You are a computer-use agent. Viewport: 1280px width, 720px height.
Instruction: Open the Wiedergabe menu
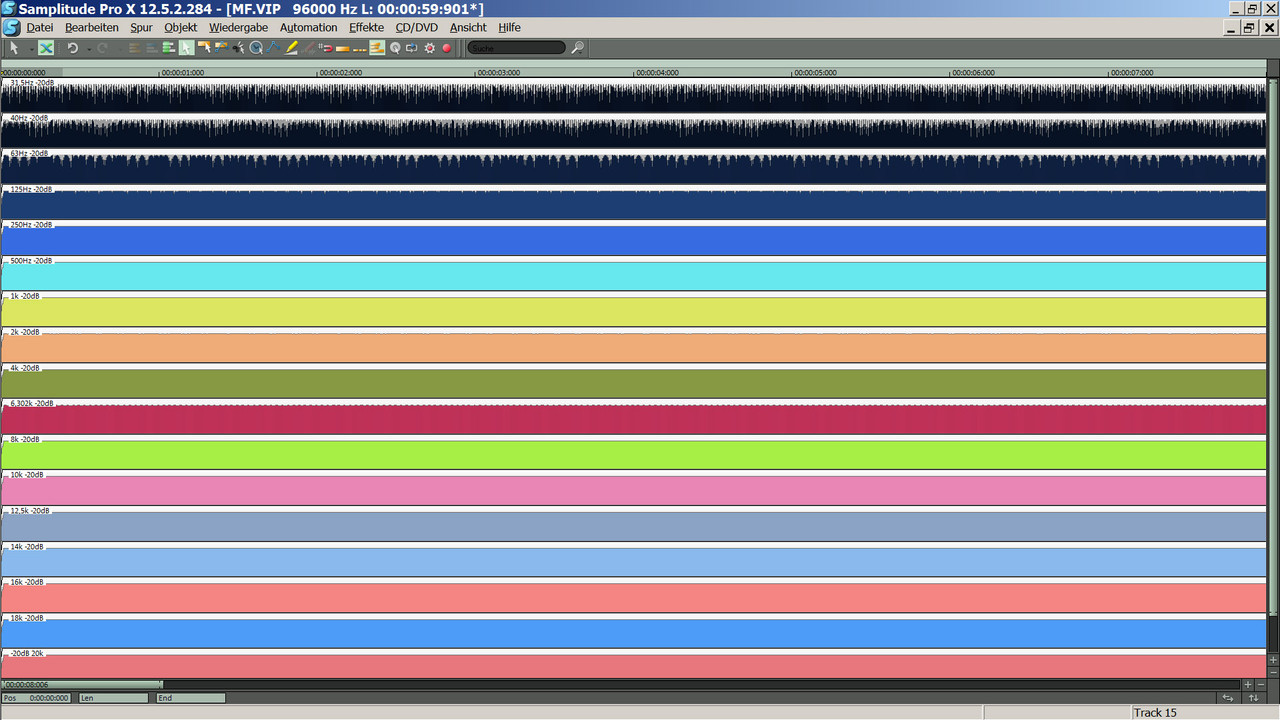(238, 27)
